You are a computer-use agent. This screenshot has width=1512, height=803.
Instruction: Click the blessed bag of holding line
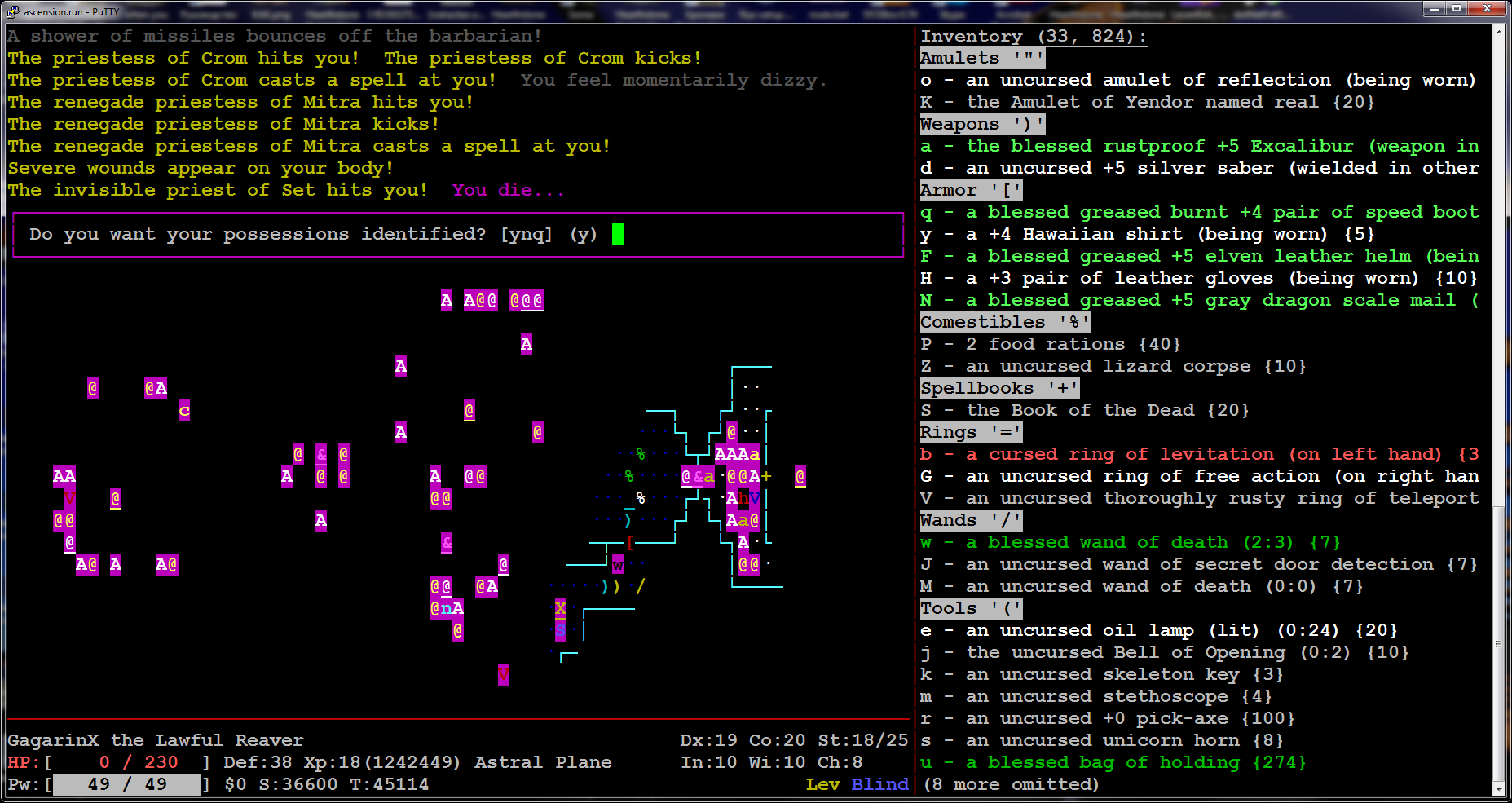tap(1113, 762)
